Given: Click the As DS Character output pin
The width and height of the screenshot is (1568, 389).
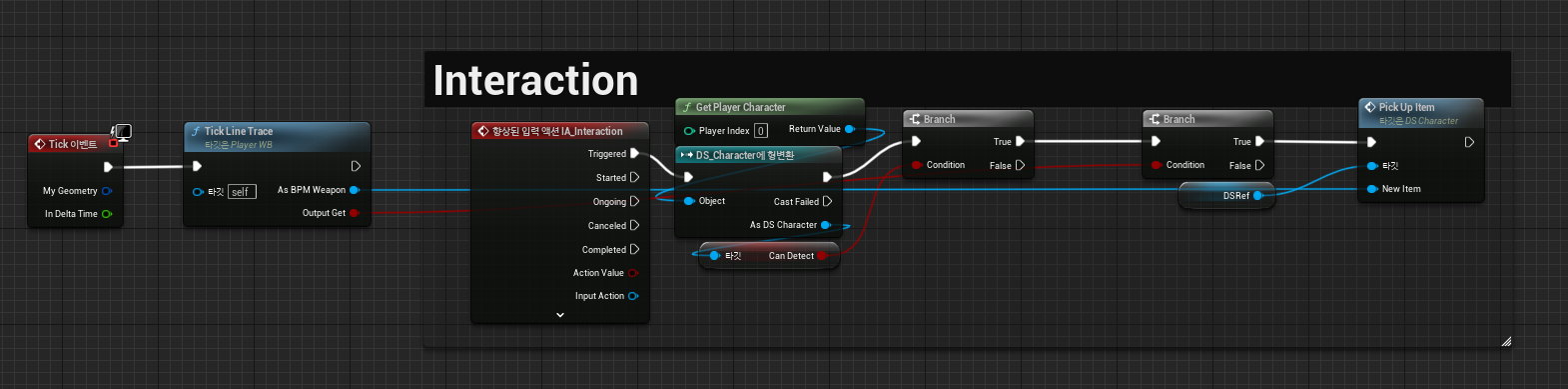Looking at the screenshot, I should [826, 225].
